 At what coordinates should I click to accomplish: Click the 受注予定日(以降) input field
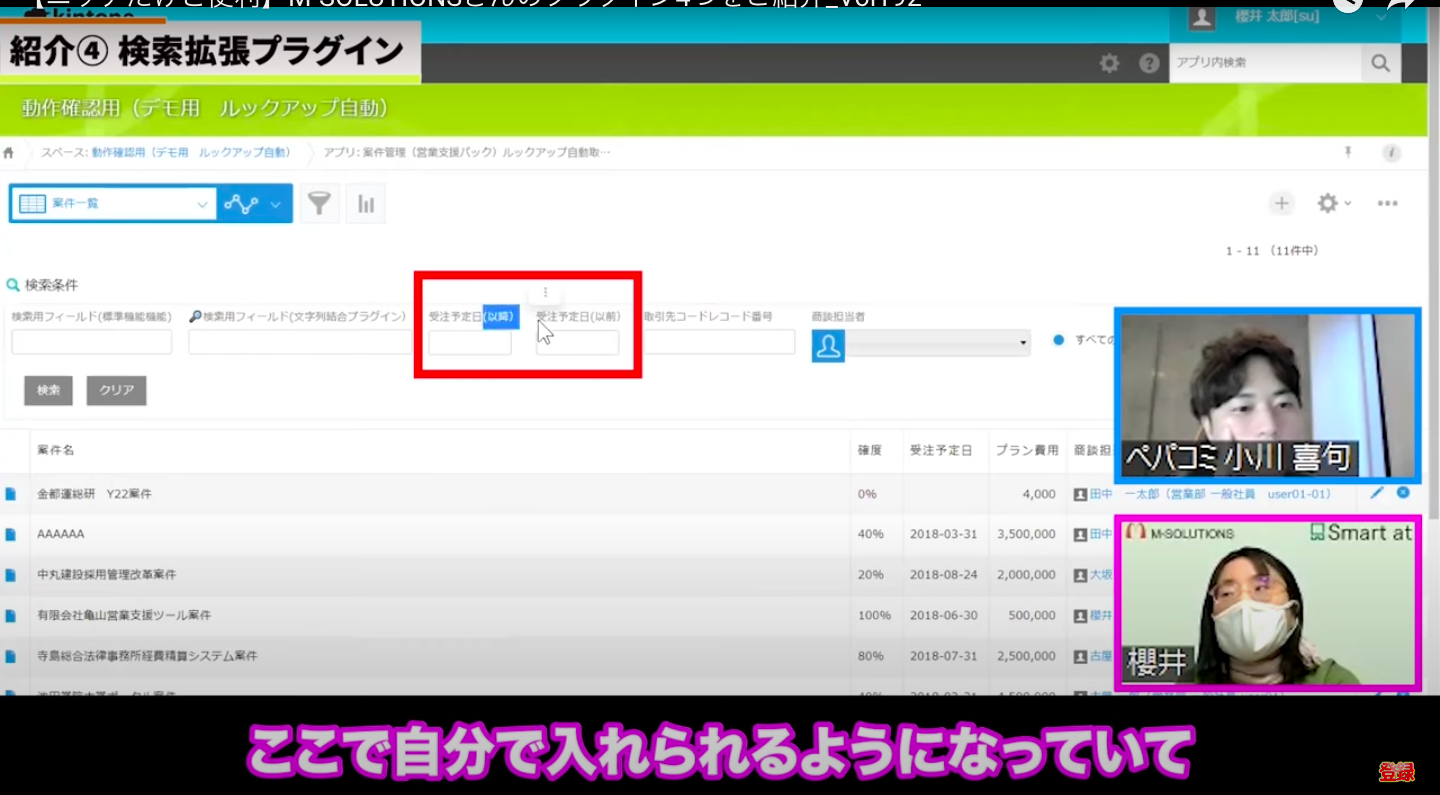click(x=469, y=343)
